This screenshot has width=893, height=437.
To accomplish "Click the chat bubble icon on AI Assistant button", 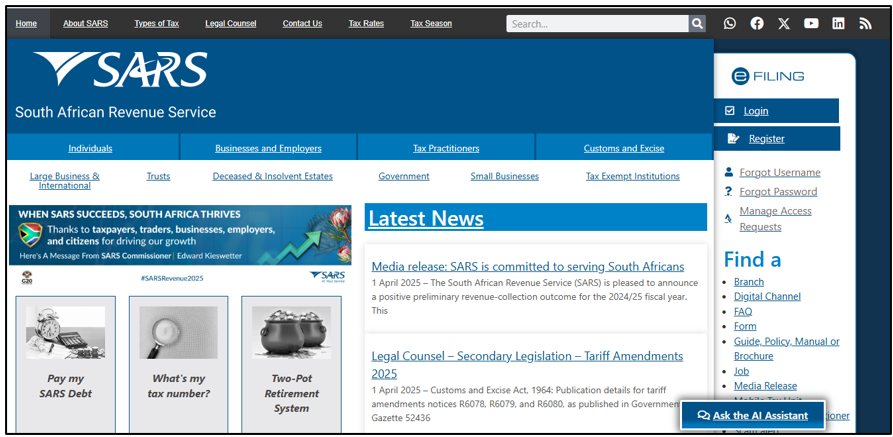I will pyautogui.click(x=703, y=415).
